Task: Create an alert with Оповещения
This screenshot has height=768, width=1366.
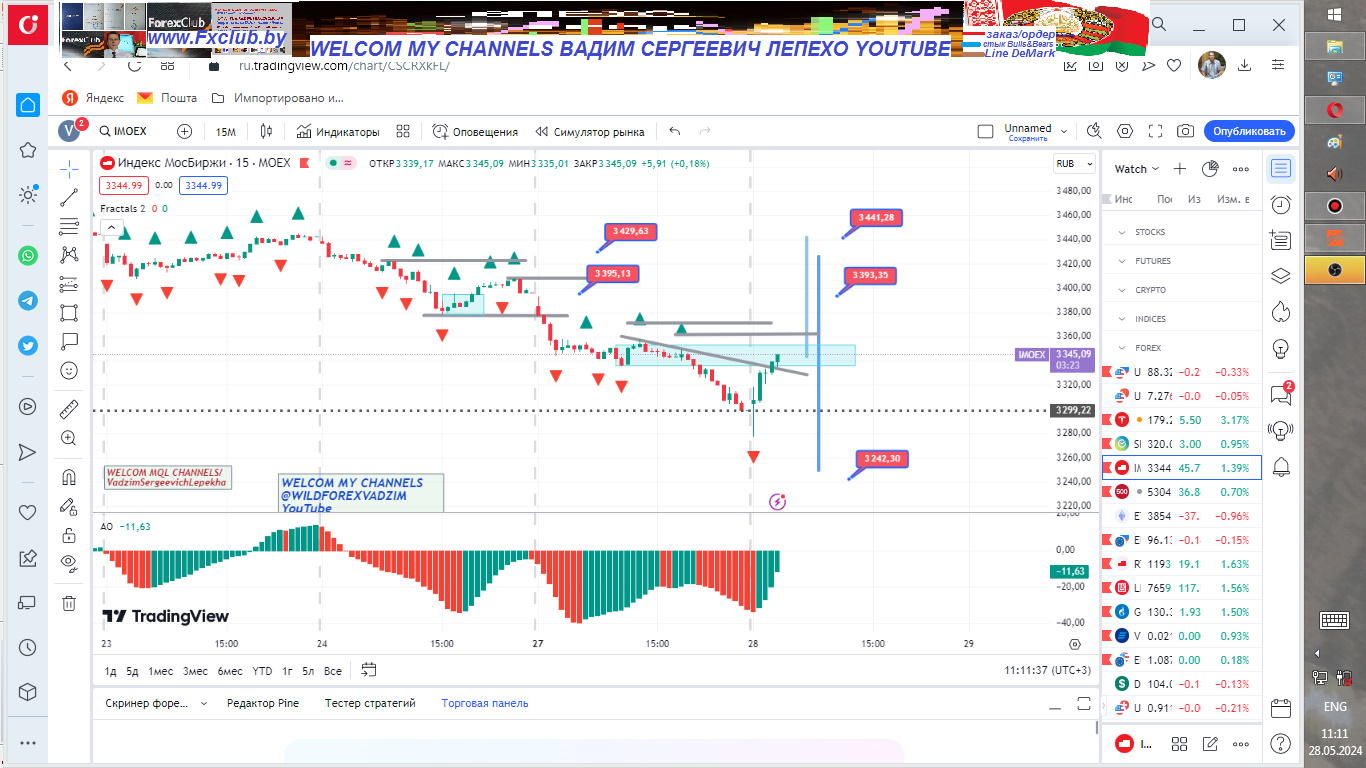Action: 475,131
